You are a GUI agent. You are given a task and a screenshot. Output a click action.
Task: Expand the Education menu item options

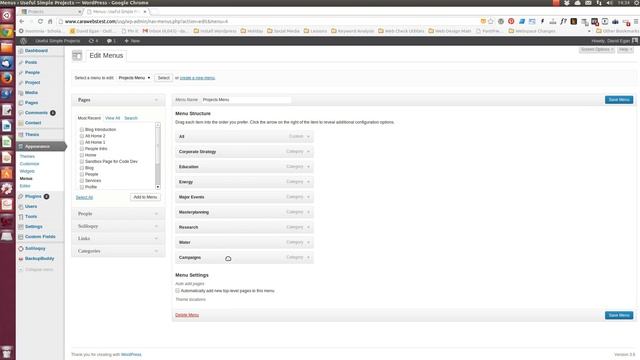point(309,167)
